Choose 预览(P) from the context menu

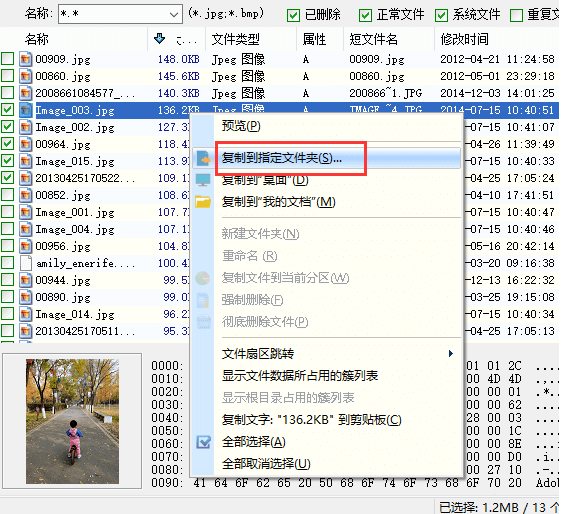[241, 126]
